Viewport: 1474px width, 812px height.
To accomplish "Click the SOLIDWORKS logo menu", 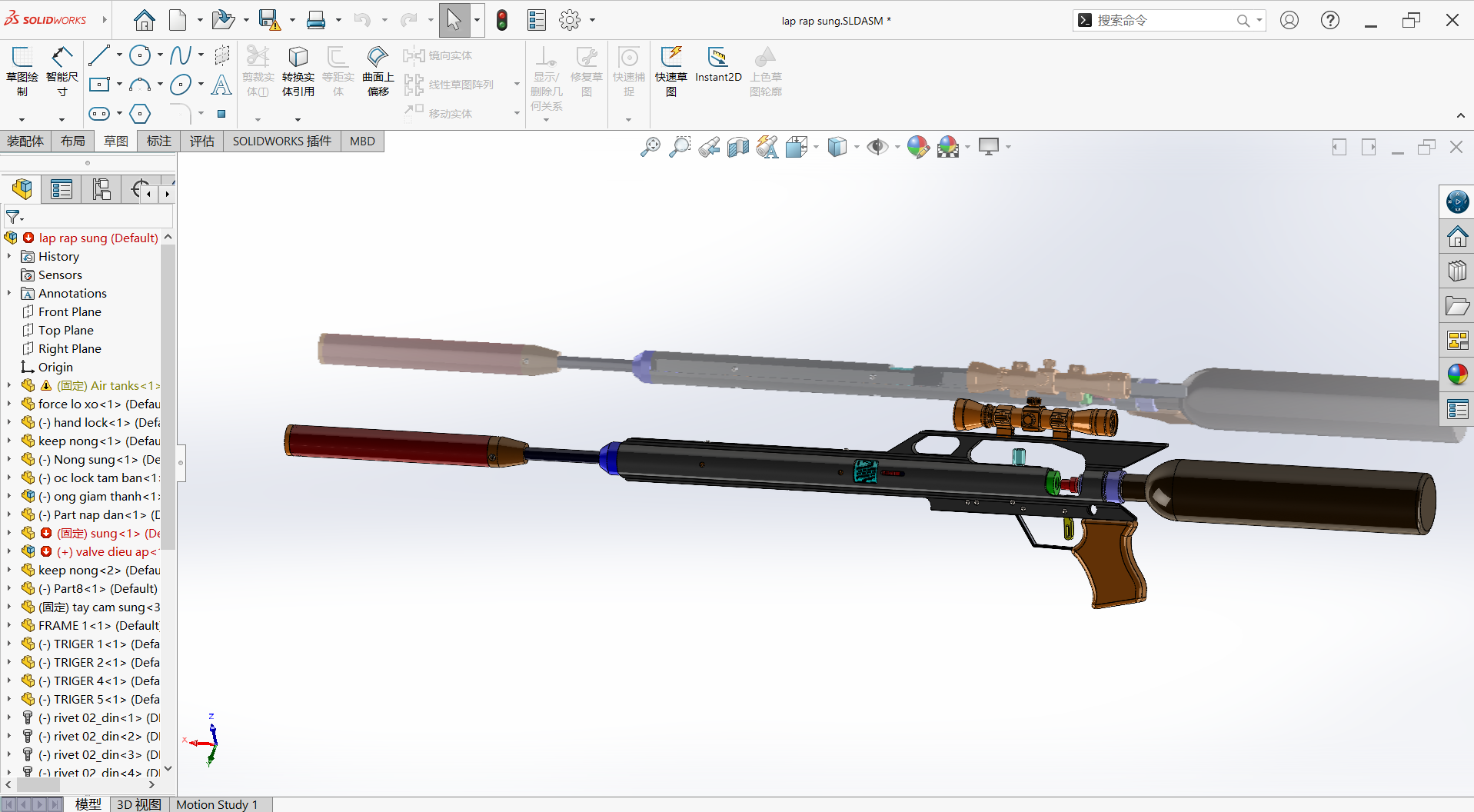I will (x=46, y=19).
